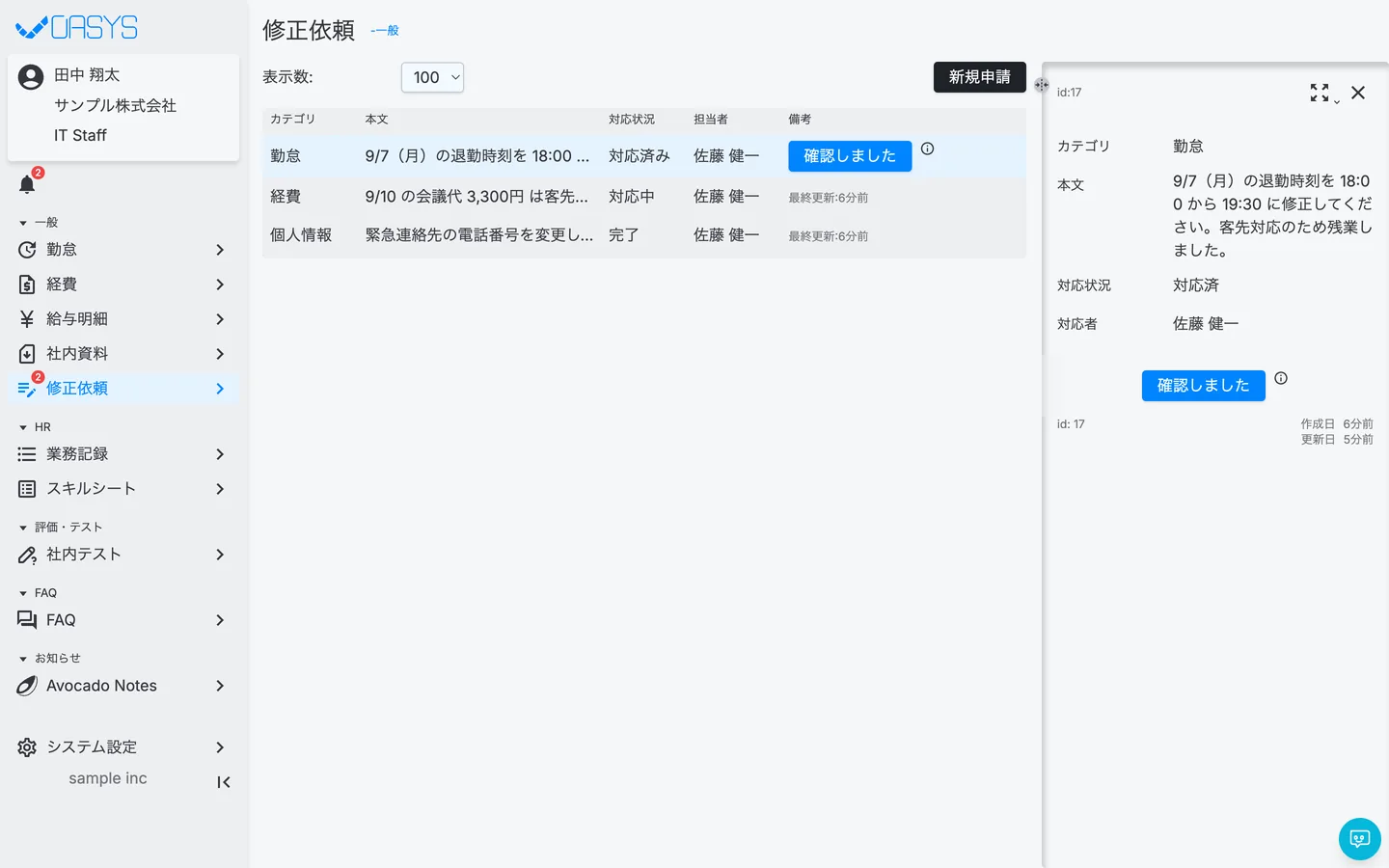
Task: Click the 社内資料 download icon
Action: click(x=27, y=354)
